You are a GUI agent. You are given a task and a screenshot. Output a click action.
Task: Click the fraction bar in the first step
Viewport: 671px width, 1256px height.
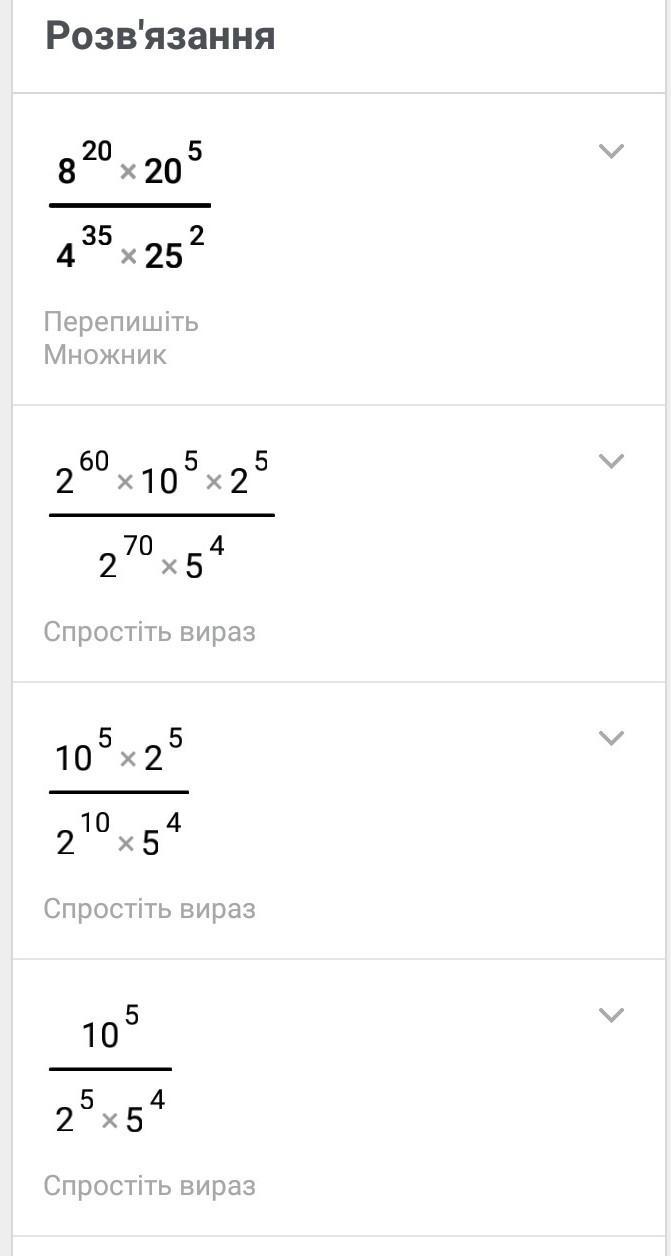tap(129, 206)
